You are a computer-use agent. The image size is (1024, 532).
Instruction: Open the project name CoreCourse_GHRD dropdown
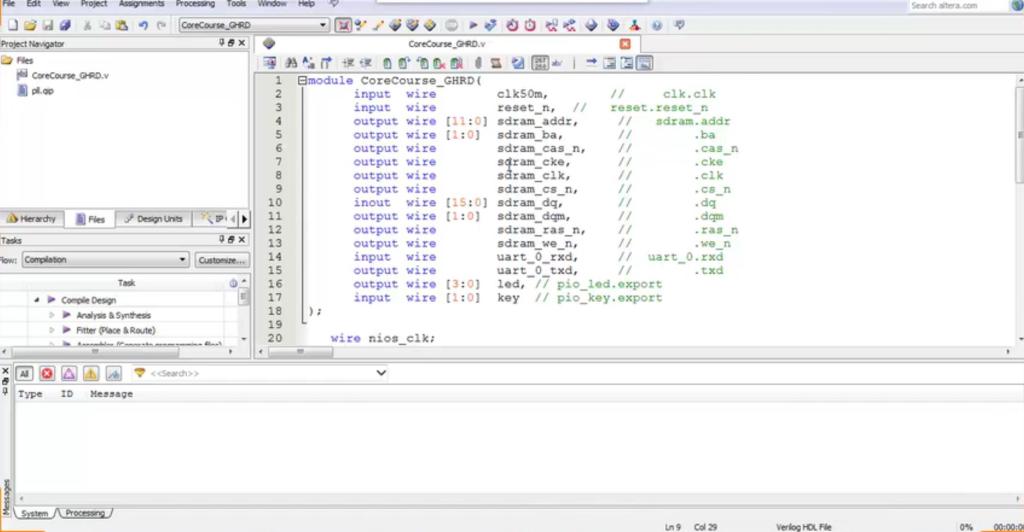323,25
